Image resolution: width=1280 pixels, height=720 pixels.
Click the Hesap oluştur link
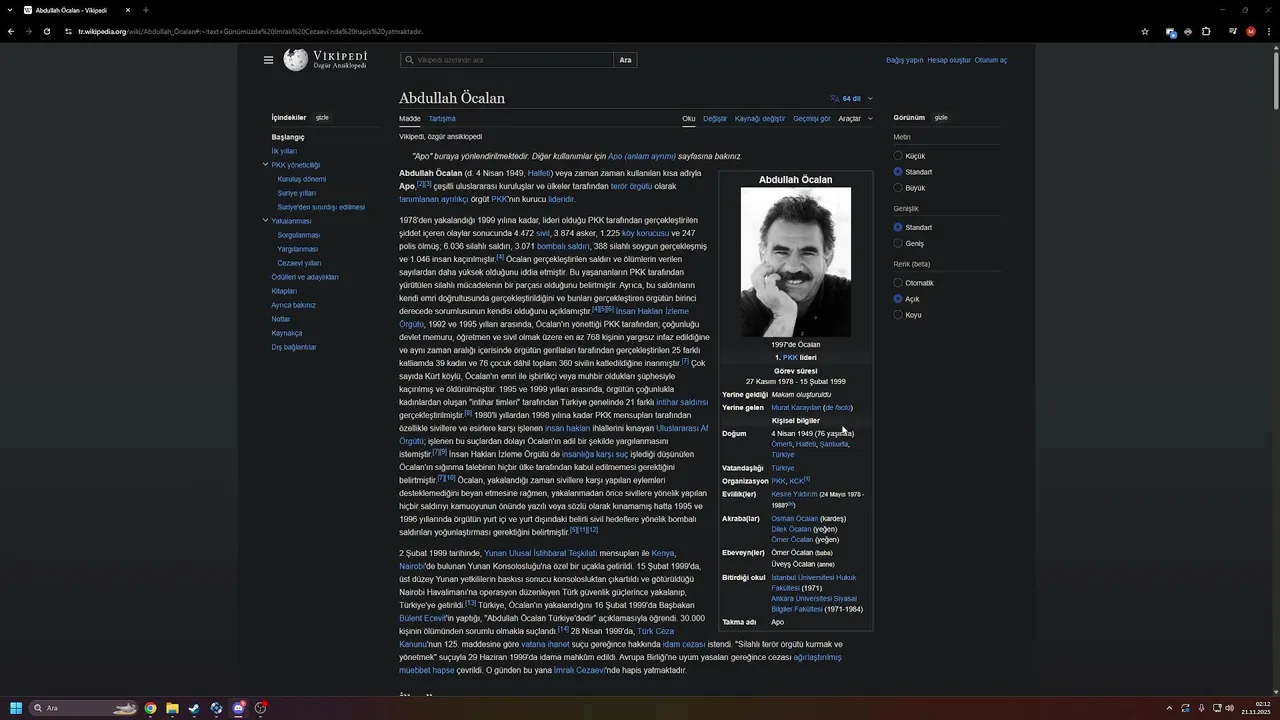point(949,60)
